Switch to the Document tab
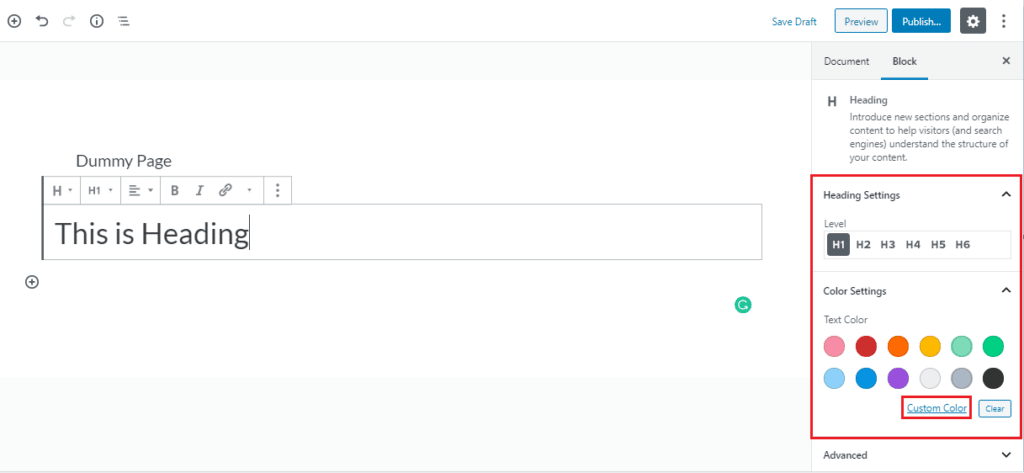This screenshot has height=473, width=1024. point(846,61)
